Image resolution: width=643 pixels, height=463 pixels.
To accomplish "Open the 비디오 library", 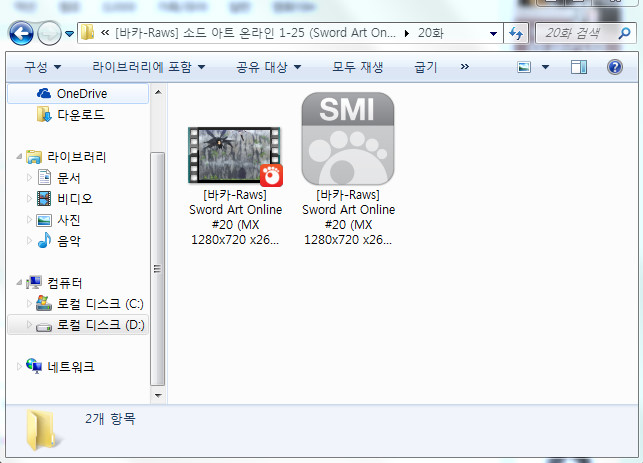I will click(75, 199).
